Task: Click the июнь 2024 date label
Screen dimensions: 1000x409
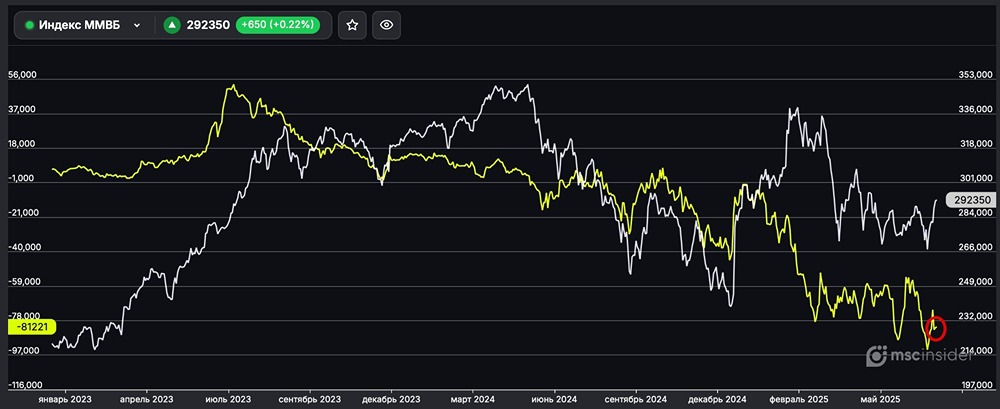Action: click(554, 399)
